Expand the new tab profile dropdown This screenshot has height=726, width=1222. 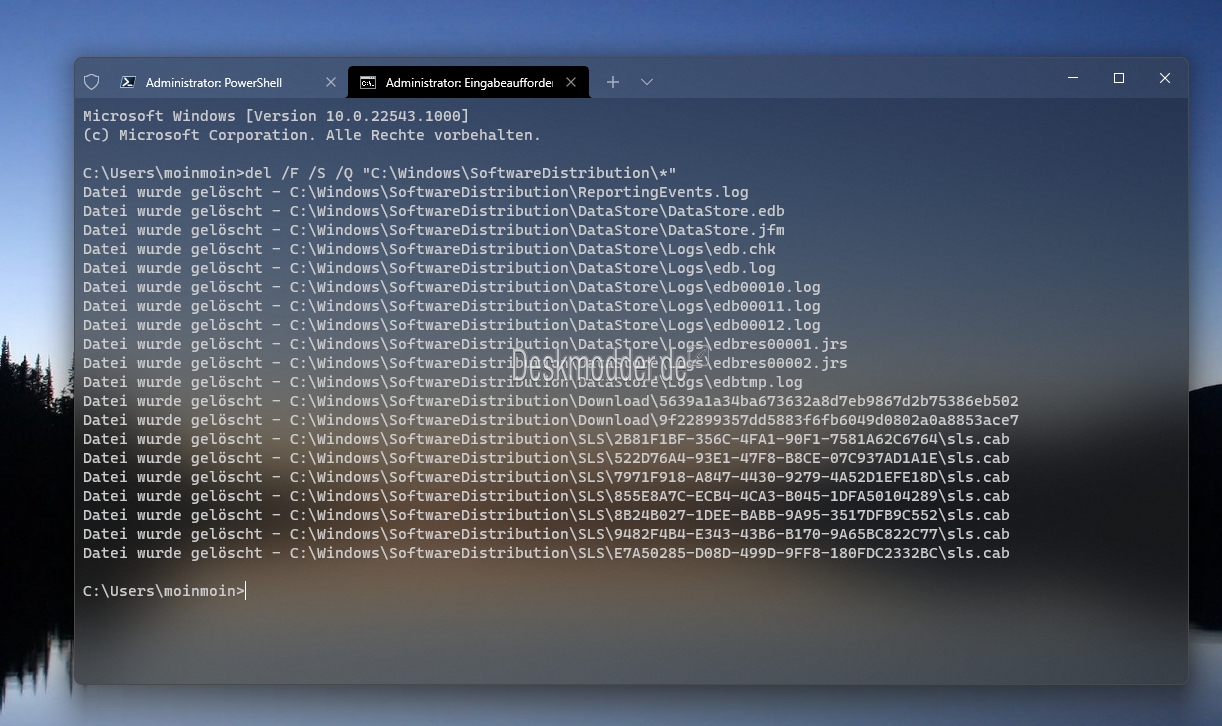click(x=647, y=82)
